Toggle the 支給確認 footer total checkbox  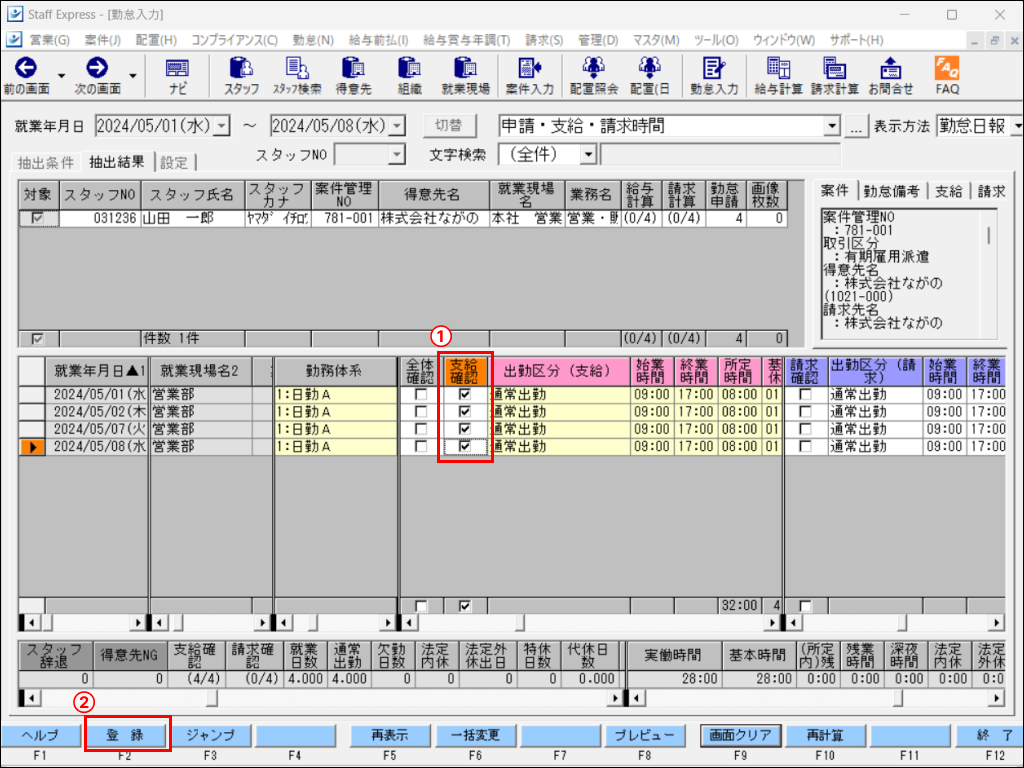(x=464, y=606)
